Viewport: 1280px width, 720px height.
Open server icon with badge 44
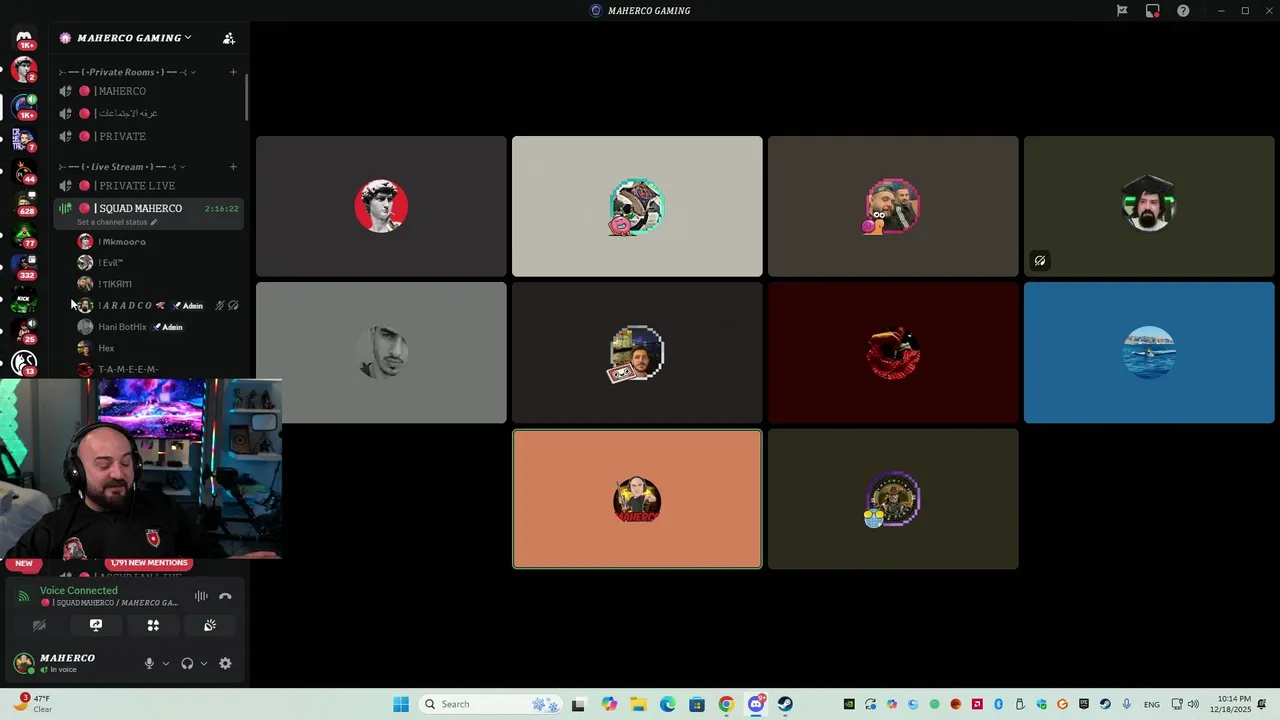24,171
